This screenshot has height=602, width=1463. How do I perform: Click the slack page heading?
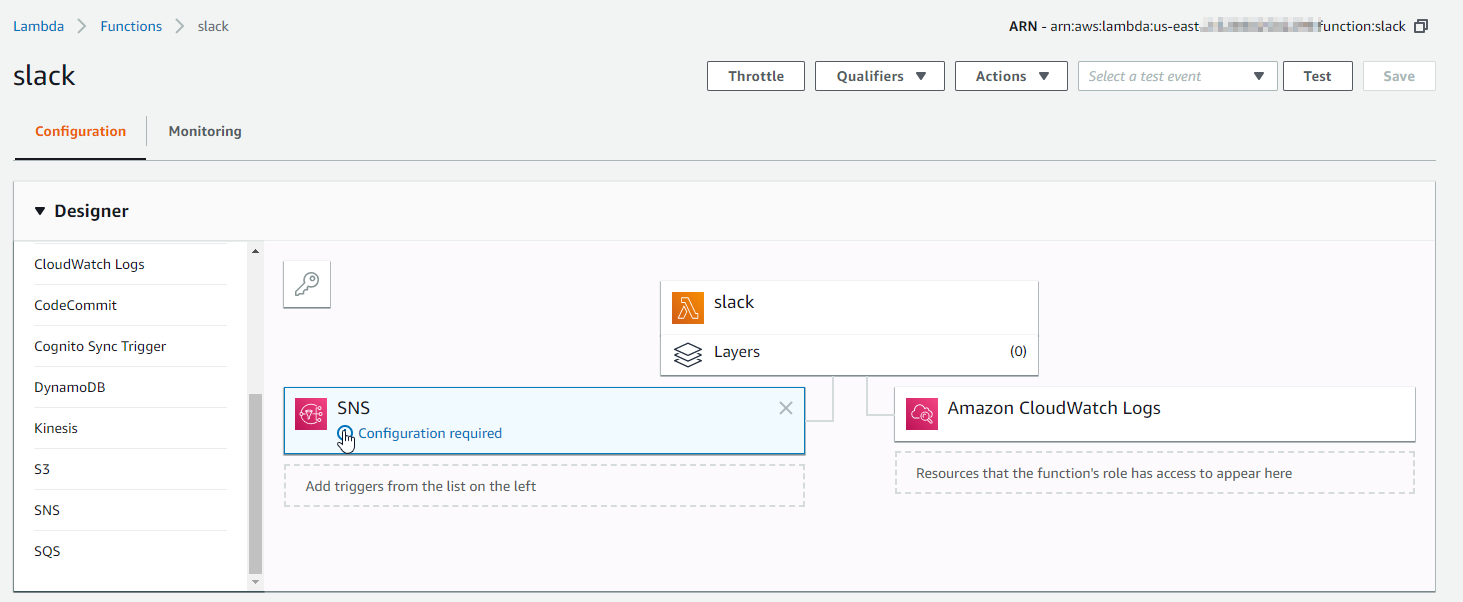(44, 76)
